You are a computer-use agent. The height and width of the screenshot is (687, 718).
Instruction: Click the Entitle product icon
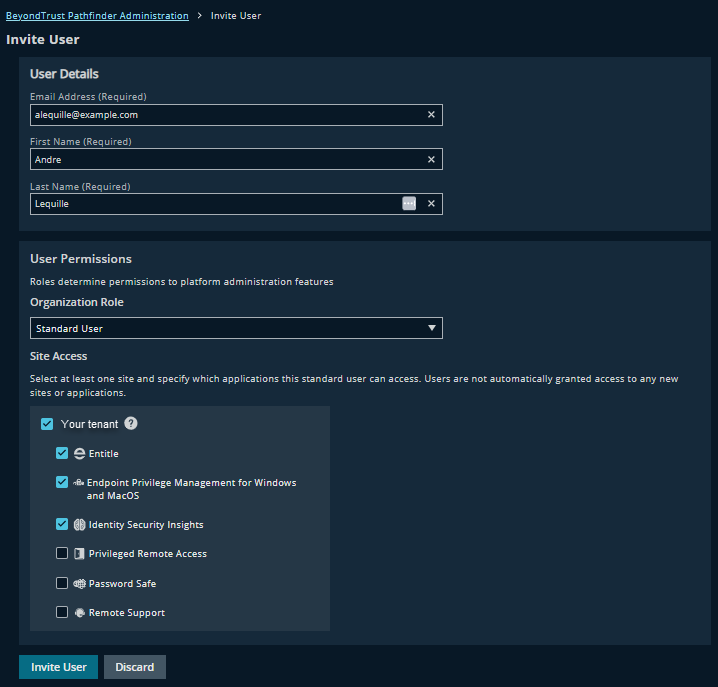pos(80,453)
